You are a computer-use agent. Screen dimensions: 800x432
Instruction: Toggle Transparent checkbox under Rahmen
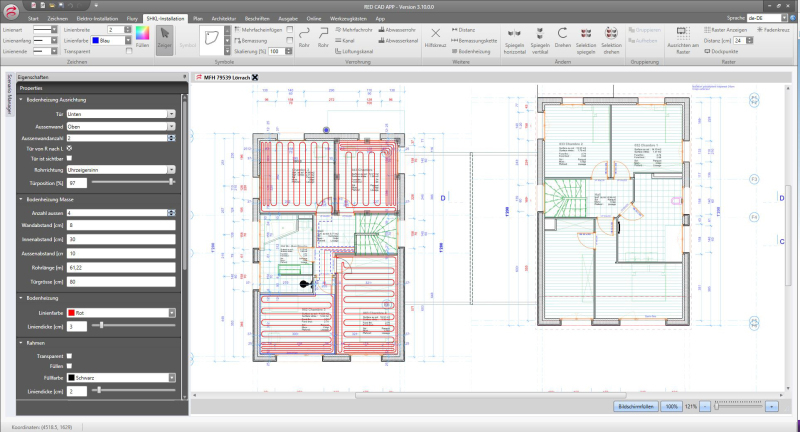[x=69, y=356]
